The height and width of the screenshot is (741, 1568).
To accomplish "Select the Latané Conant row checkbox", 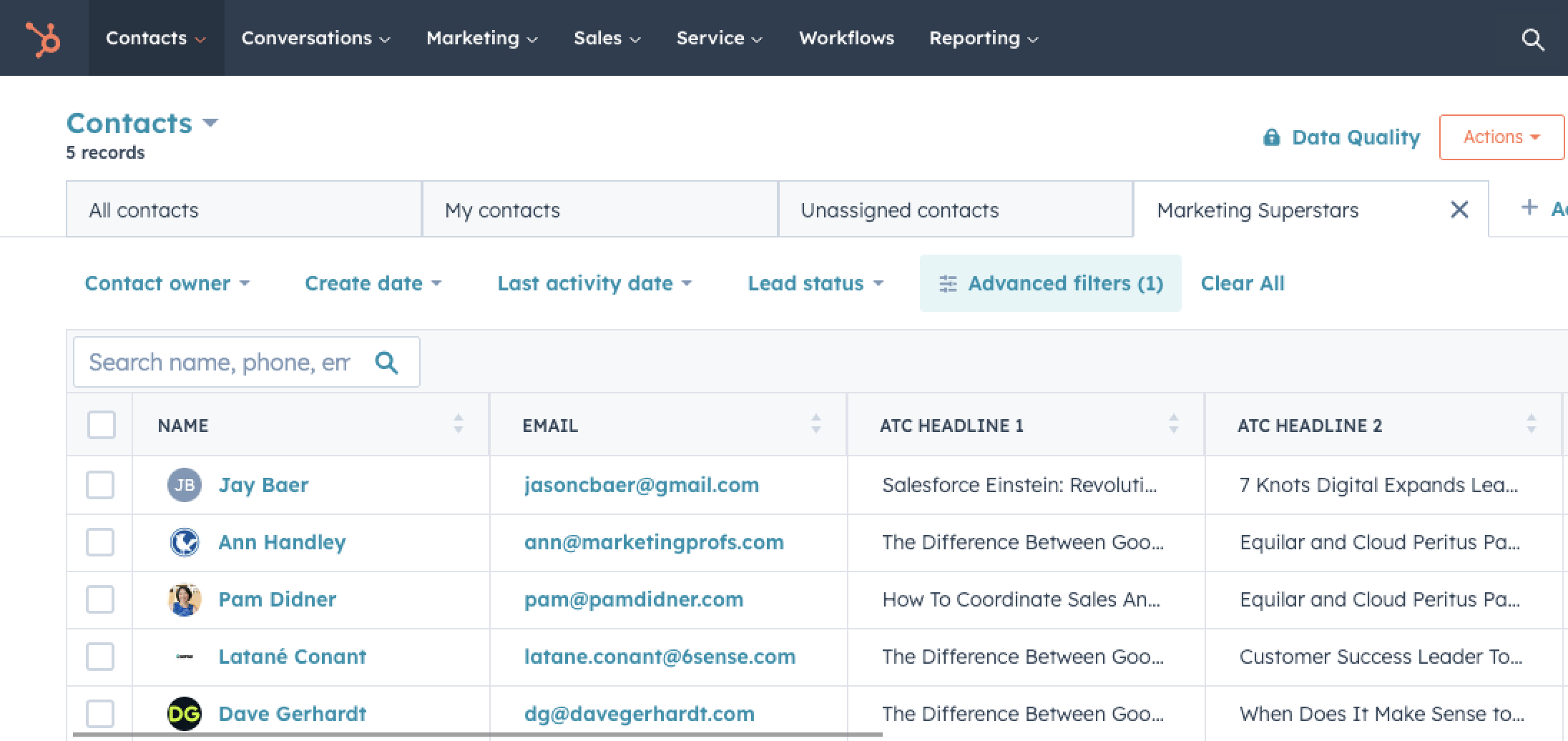I will click(100, 657).
